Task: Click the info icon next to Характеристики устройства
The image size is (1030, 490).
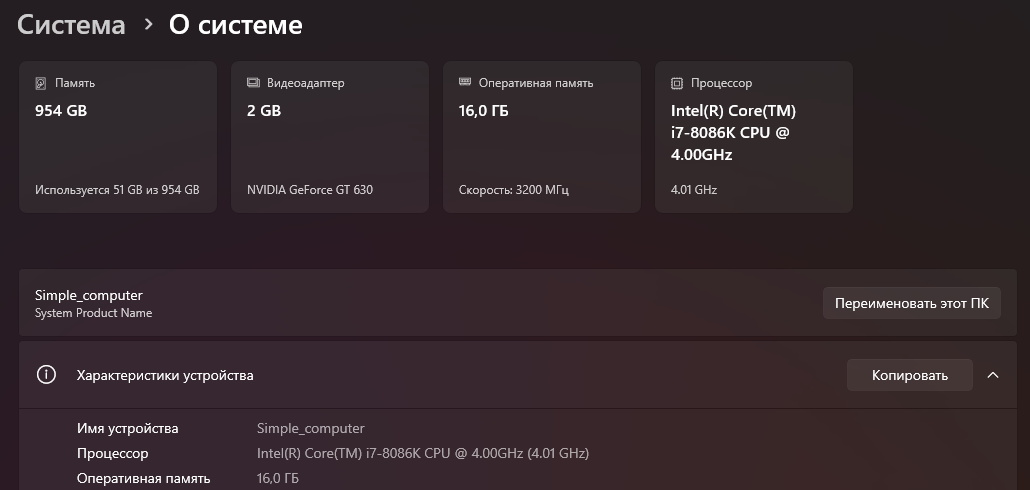Action: click(x=46, y=375)
